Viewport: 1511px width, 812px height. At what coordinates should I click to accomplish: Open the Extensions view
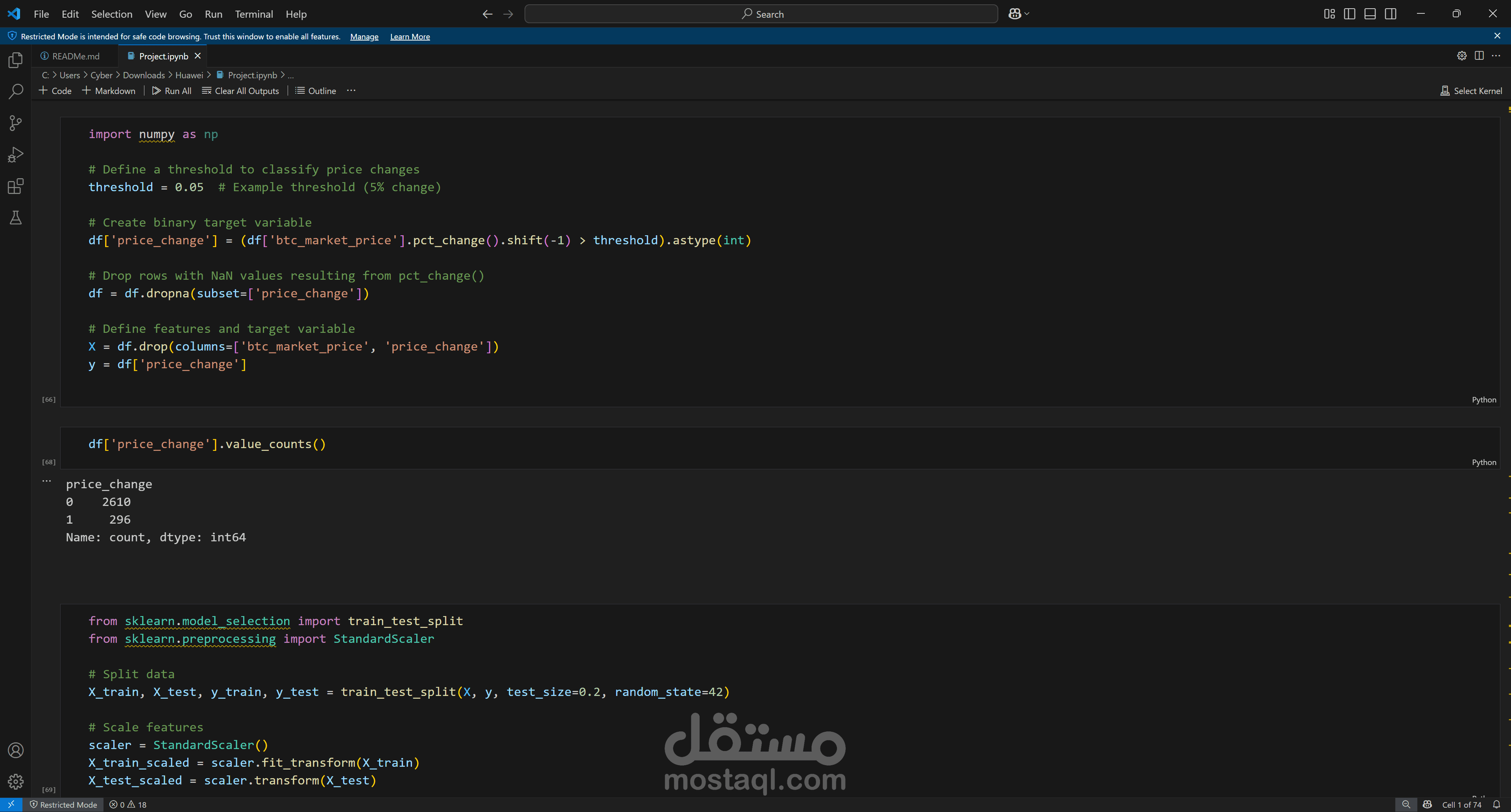click(x=16, y=186)
